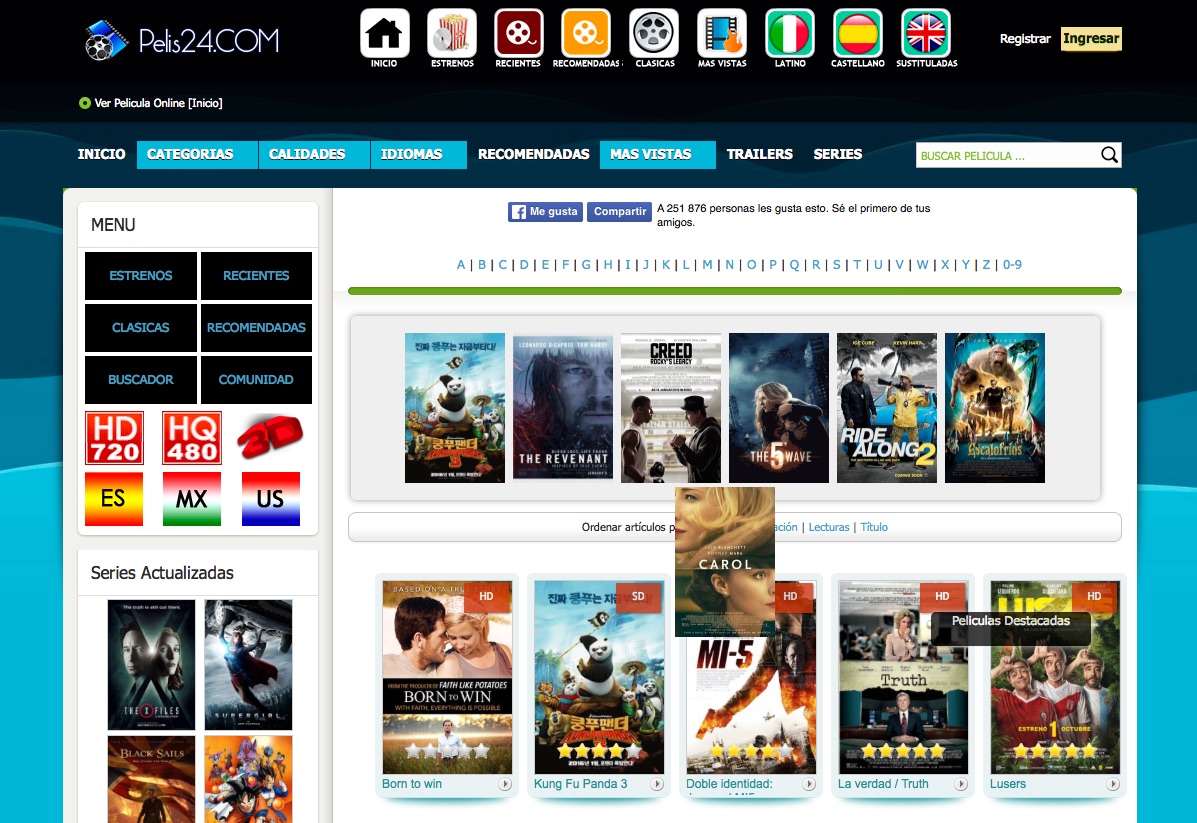Click BUSCADOR in the side menu
The height and width of the screenshot is (823, 1197).
[140, 379]
